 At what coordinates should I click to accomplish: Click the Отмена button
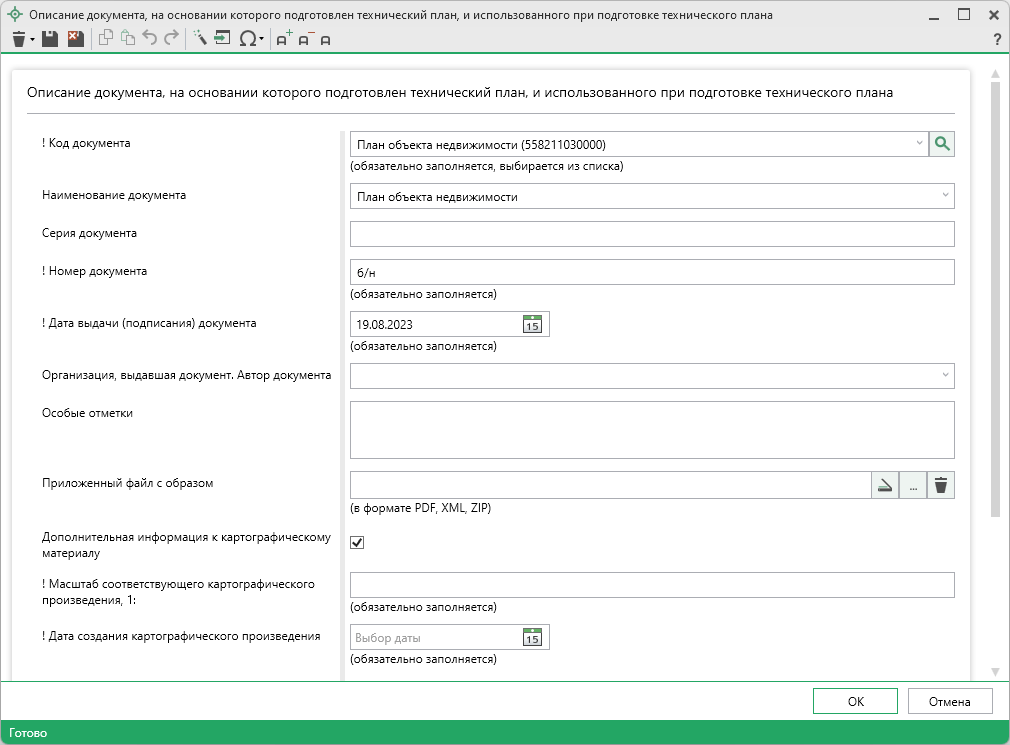949,701
